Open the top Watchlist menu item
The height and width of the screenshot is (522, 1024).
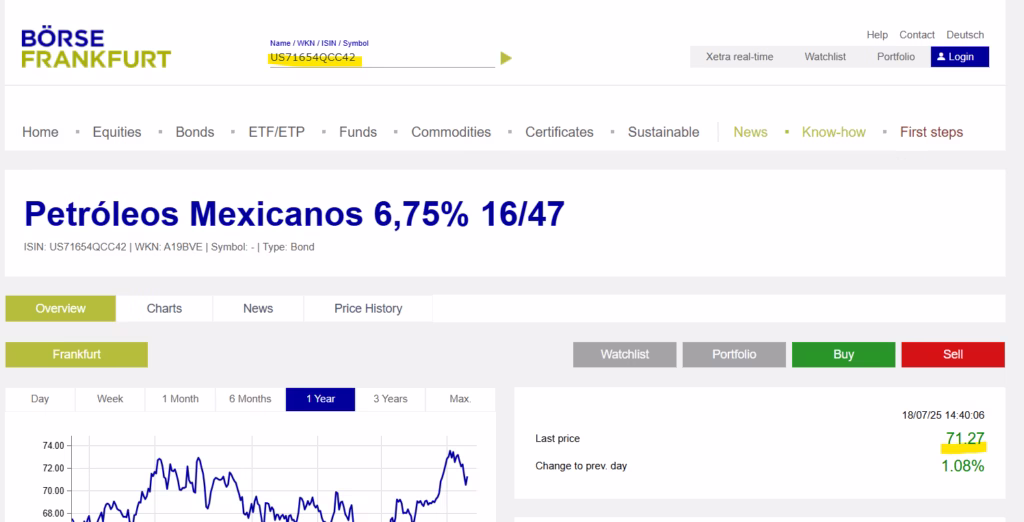pos(825,57)
